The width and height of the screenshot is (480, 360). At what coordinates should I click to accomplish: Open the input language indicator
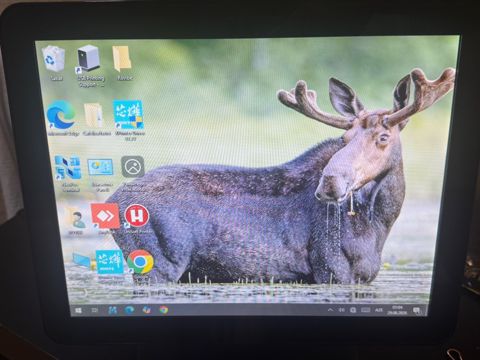coord(378,310)
